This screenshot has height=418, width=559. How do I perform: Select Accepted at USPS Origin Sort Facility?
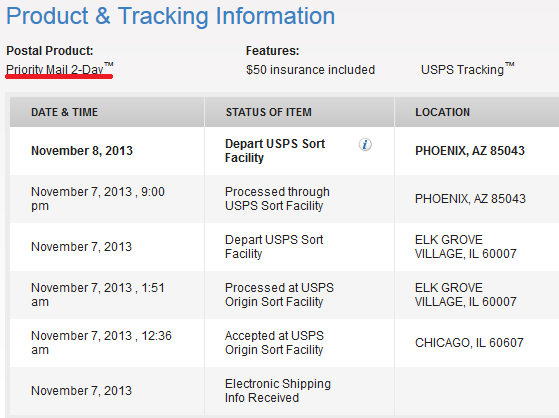tap(275, 343)
